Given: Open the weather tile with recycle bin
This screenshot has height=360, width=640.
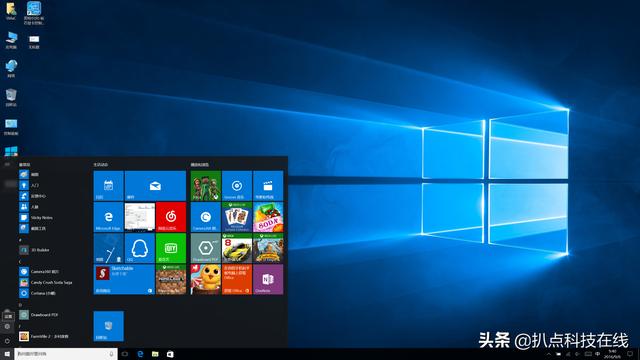Looking at the screenshot, I should click(x=108, y=248).
